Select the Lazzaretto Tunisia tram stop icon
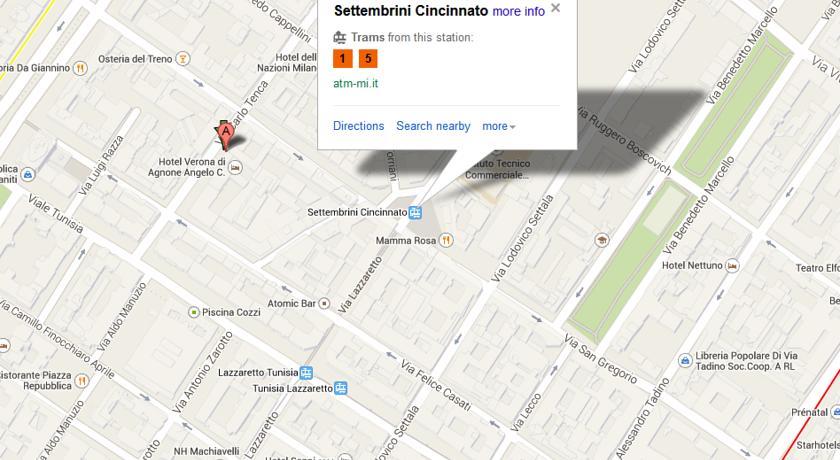Viewport: 840px width, 460px height. (x=306, y=372)
